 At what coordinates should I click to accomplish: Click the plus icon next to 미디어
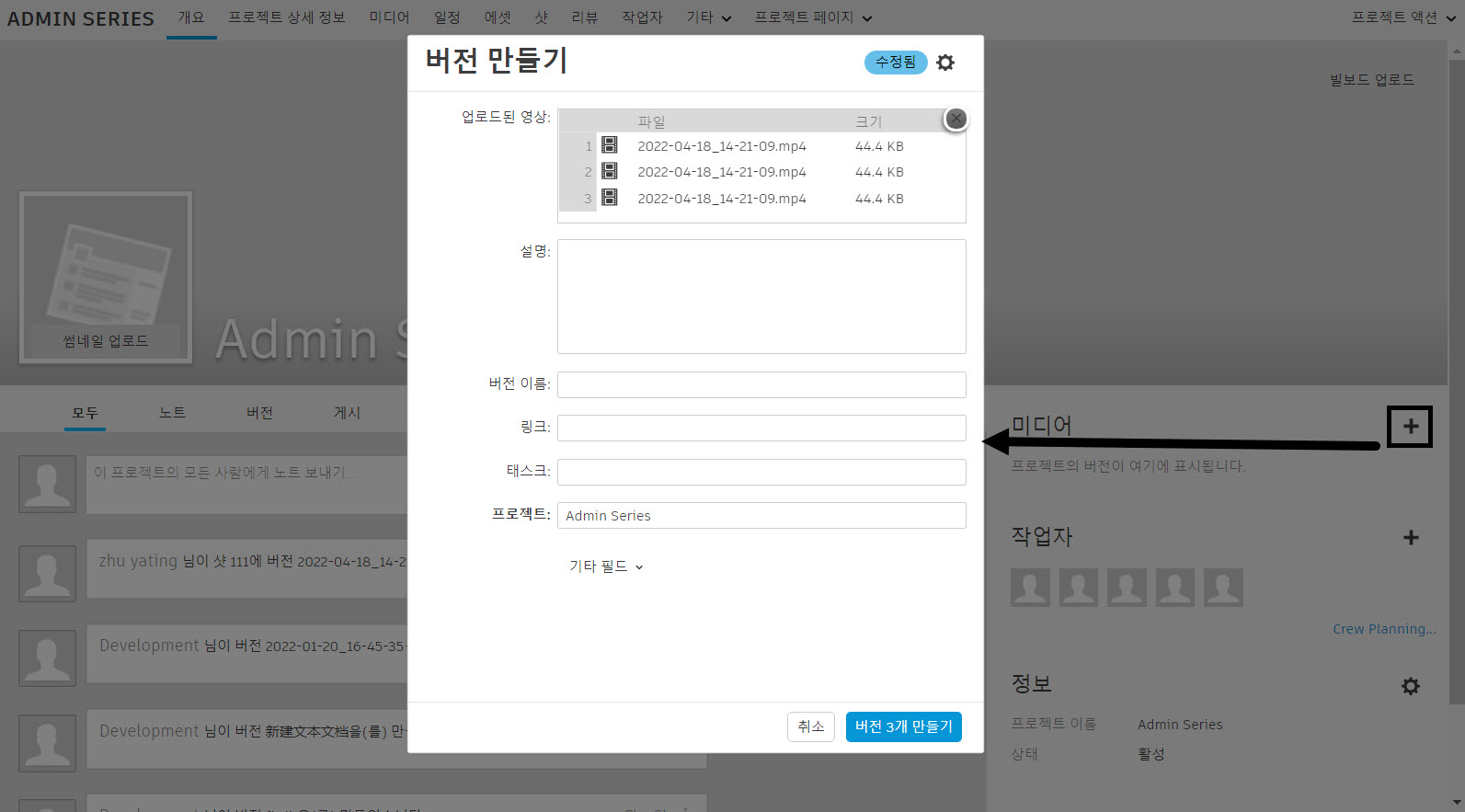(1410, 426)
